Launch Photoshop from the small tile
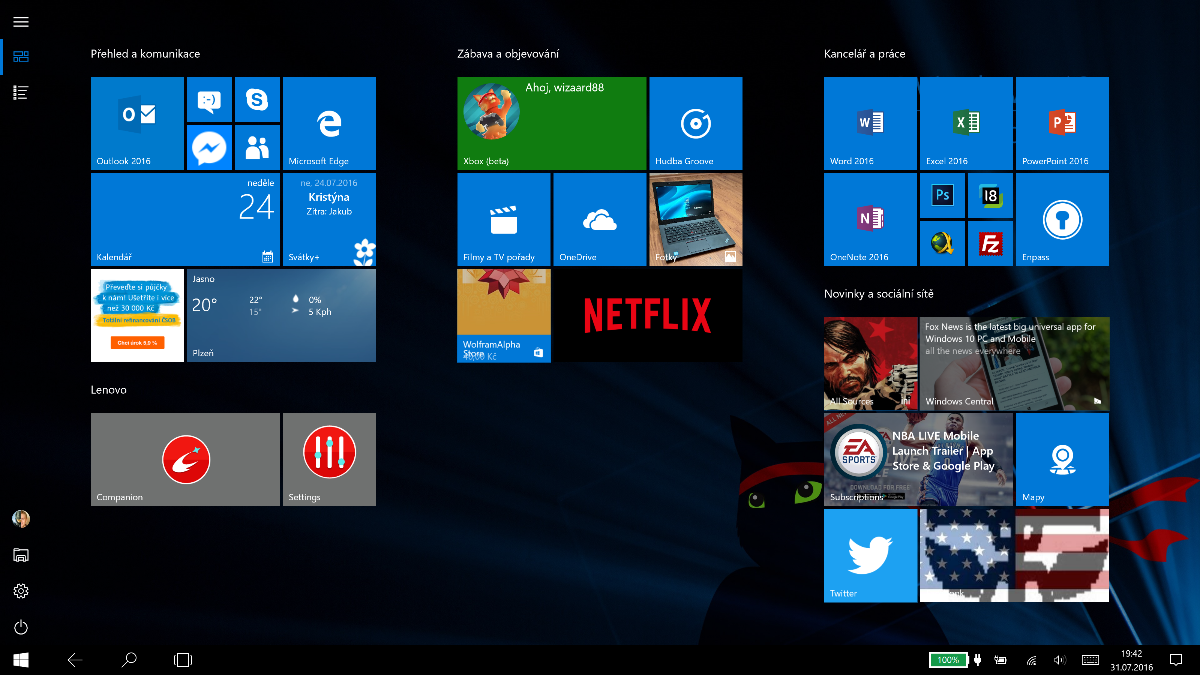 click(942, 195)
